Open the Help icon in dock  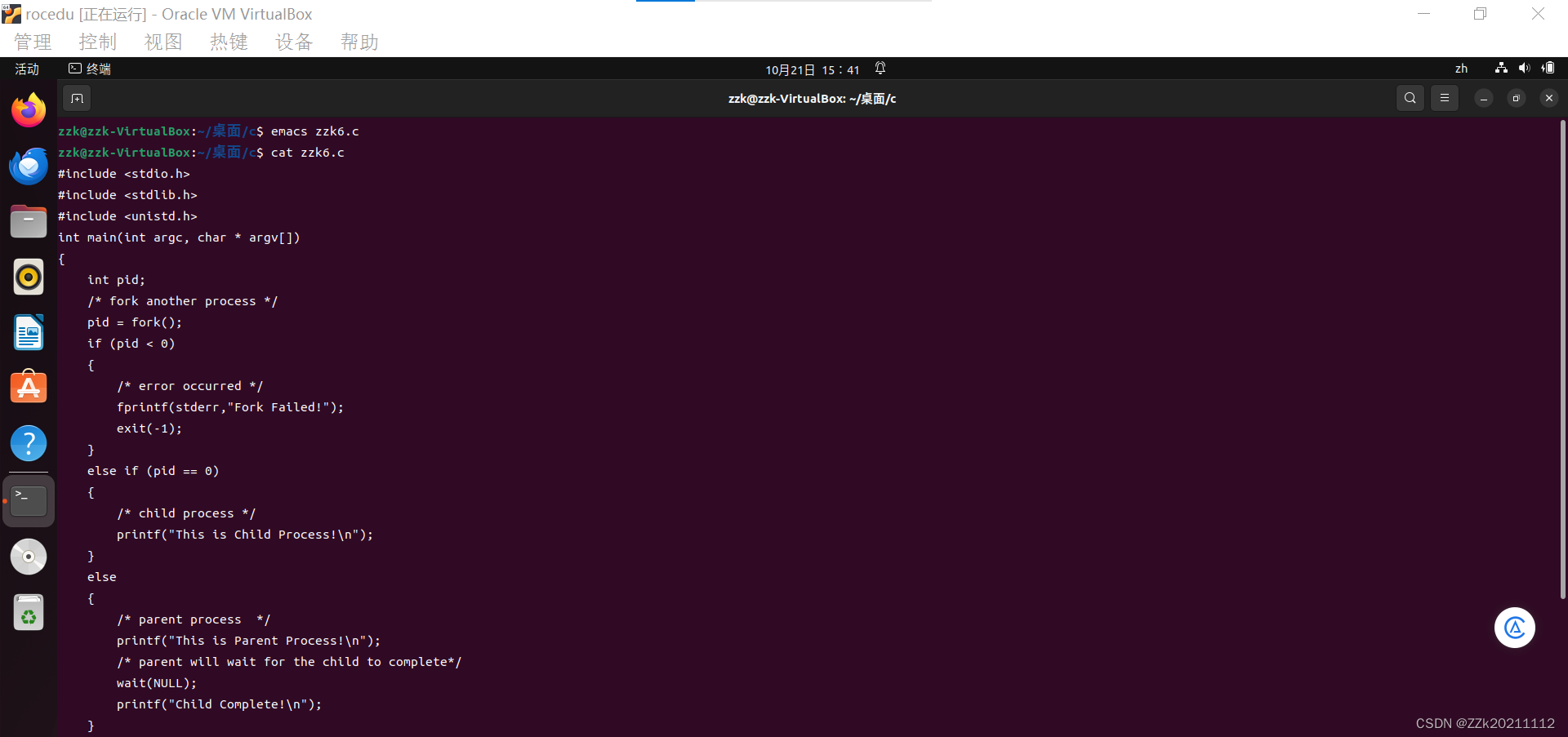coord(29,443)
